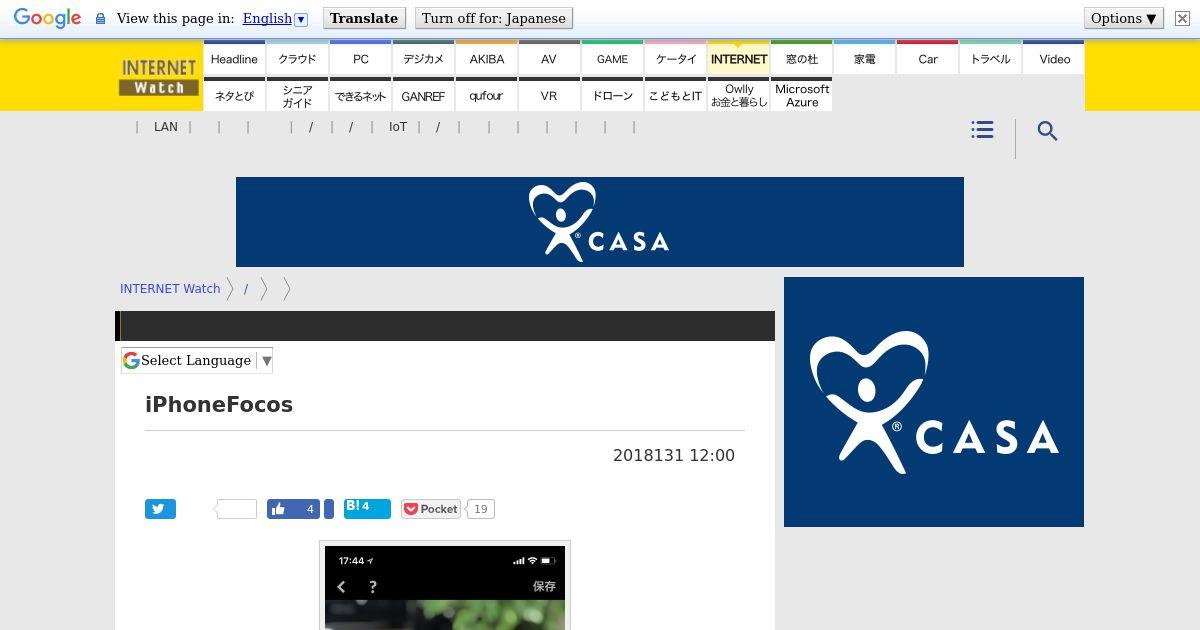
Task: Click Turn off for: Japanese
Action: pos(493,18)
